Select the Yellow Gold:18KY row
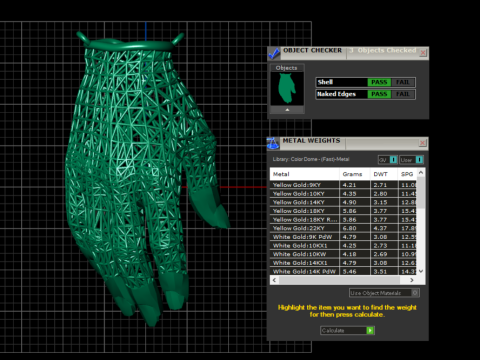 click(x=343, y=211)
